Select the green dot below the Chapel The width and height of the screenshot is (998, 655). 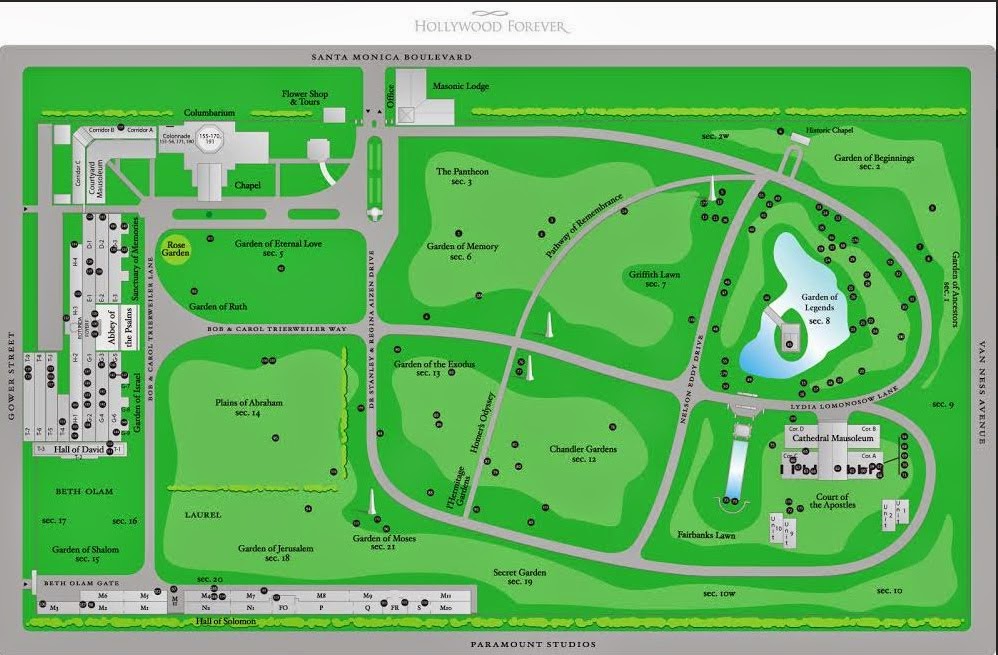209,215
